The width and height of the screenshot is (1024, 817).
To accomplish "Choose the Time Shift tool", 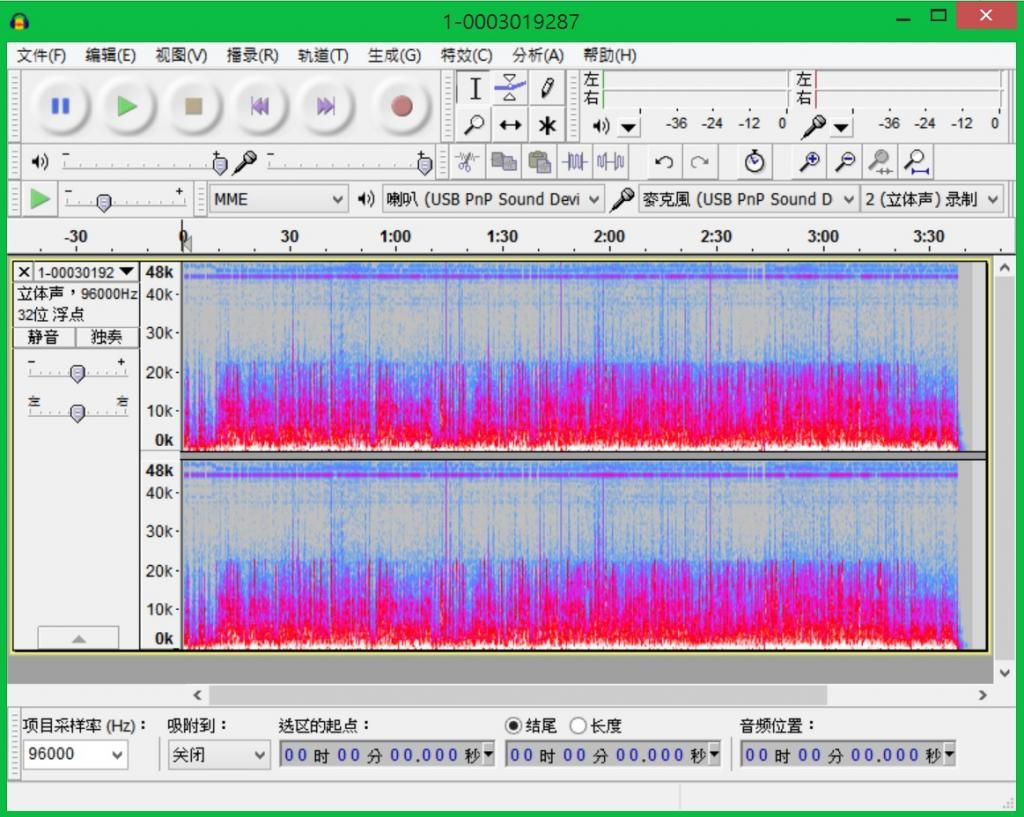I will [x=511, y=125].
